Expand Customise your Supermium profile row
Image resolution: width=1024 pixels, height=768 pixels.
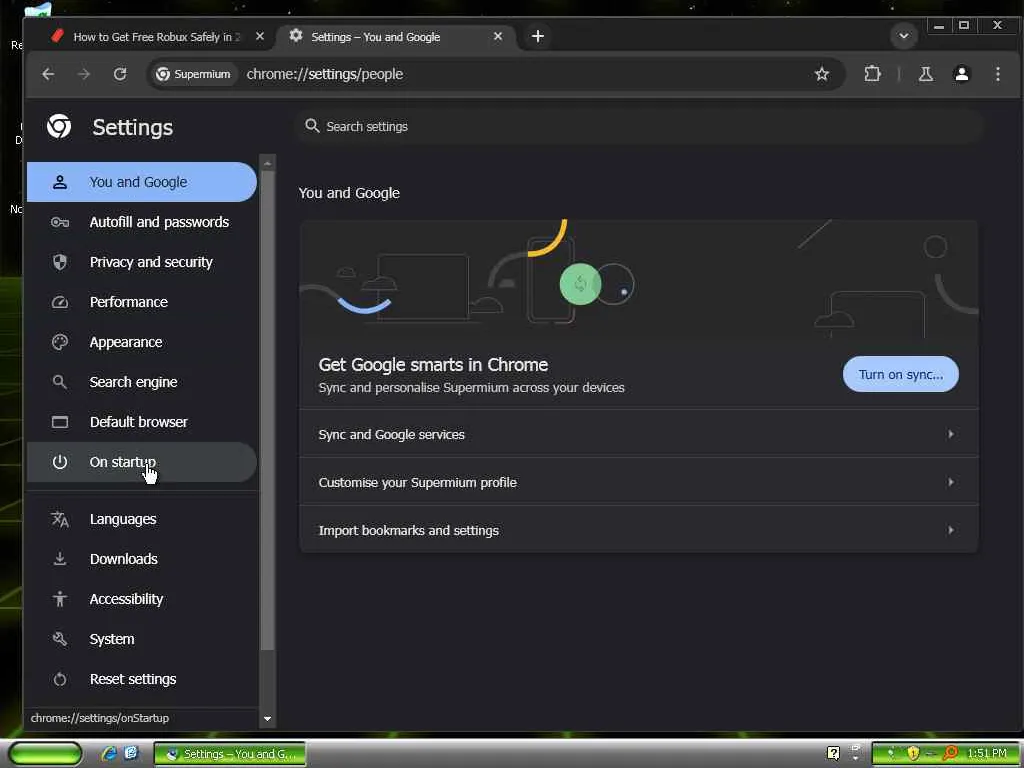coord(638,482)
